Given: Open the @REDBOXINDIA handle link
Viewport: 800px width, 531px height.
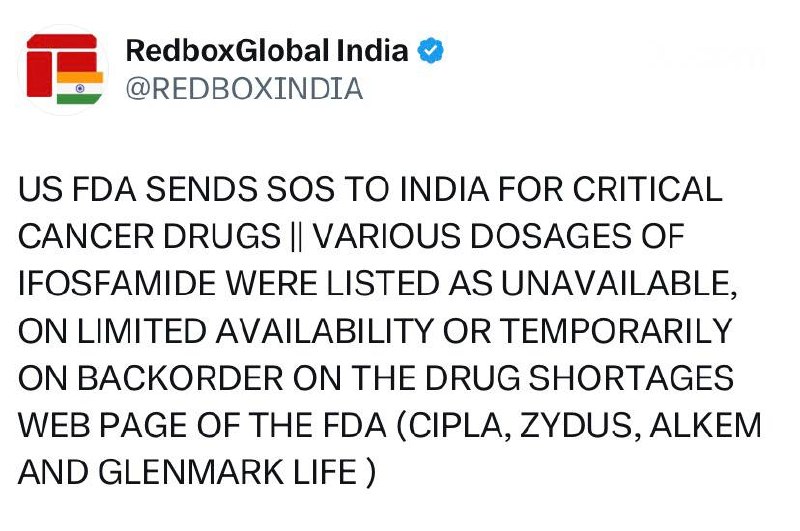Looking at the screenshot, I should coord(244,89).
